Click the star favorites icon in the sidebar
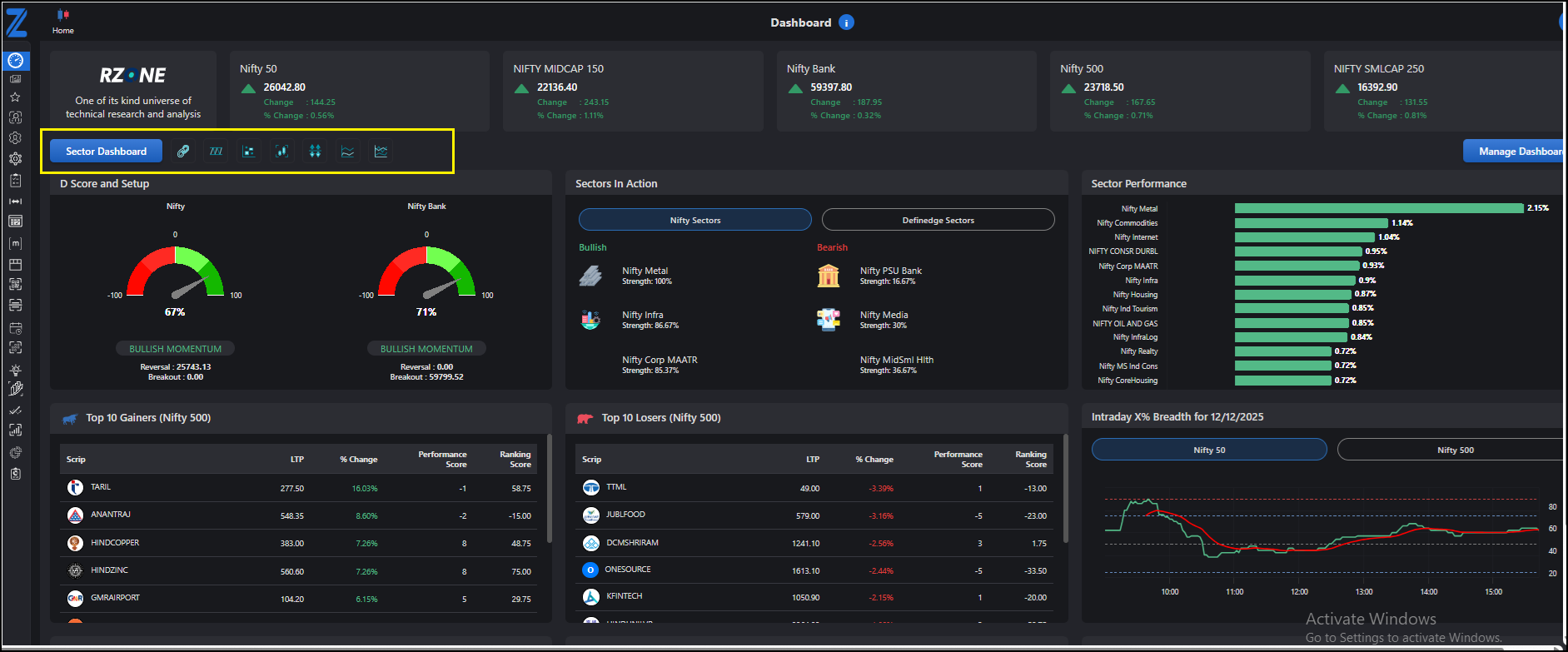This screenshot has width=1568, height=652. pyautogui.click(x=15, y=97)
